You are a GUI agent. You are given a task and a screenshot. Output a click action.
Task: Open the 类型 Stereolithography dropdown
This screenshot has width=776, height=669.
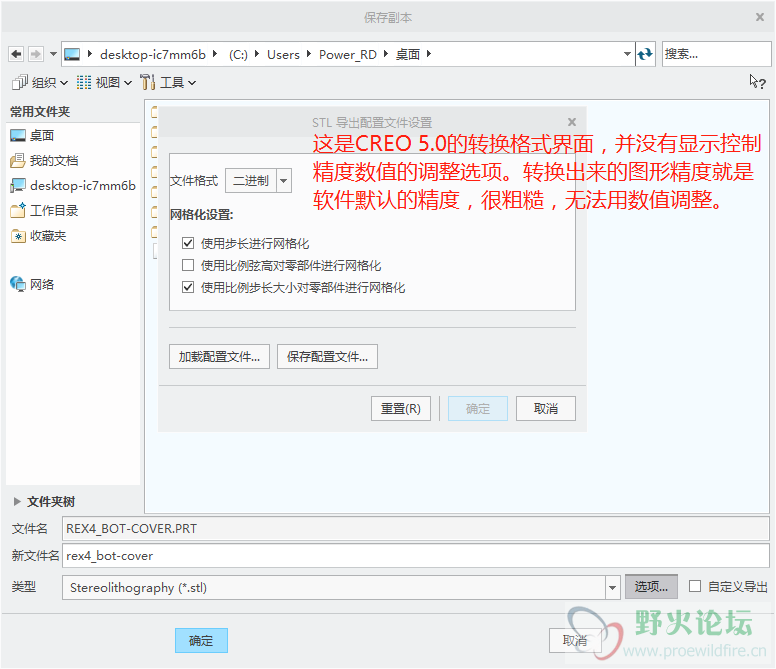pyautogui.click(x=612, y=587)
